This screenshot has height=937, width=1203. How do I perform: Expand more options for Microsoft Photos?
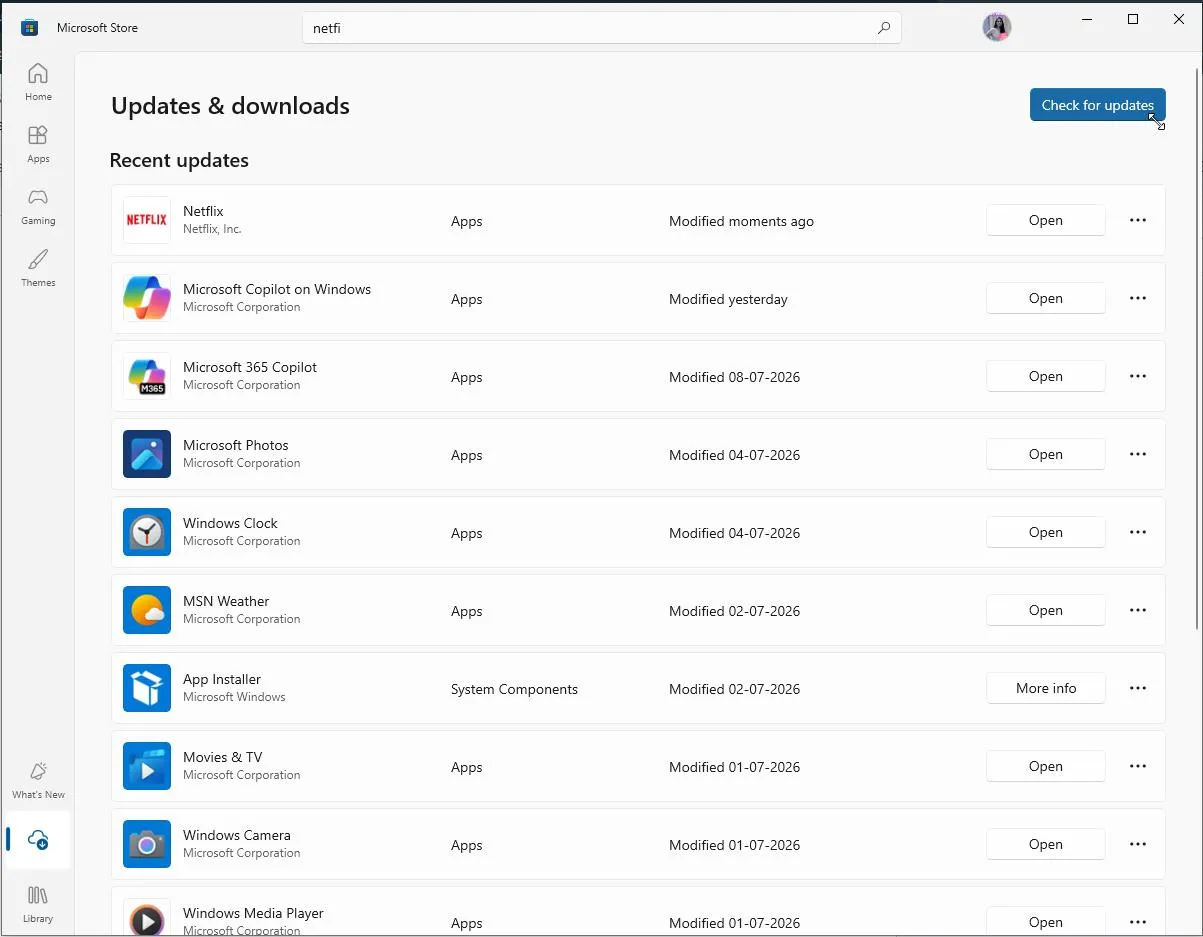click(x=1137, y=454)
